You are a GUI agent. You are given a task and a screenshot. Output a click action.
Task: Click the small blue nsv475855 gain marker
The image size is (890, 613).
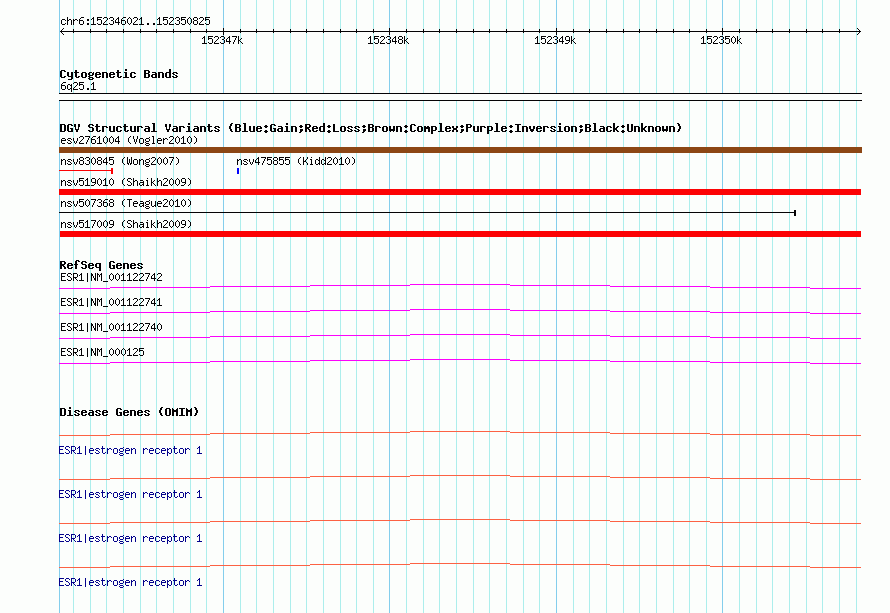point(238,171)
